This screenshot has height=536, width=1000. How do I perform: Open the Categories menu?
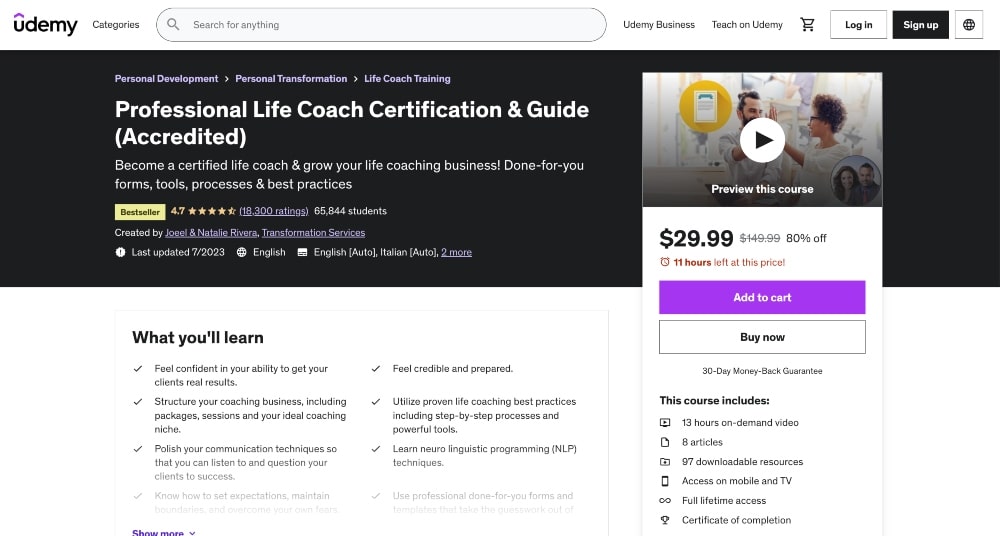(x=116, y=25)
